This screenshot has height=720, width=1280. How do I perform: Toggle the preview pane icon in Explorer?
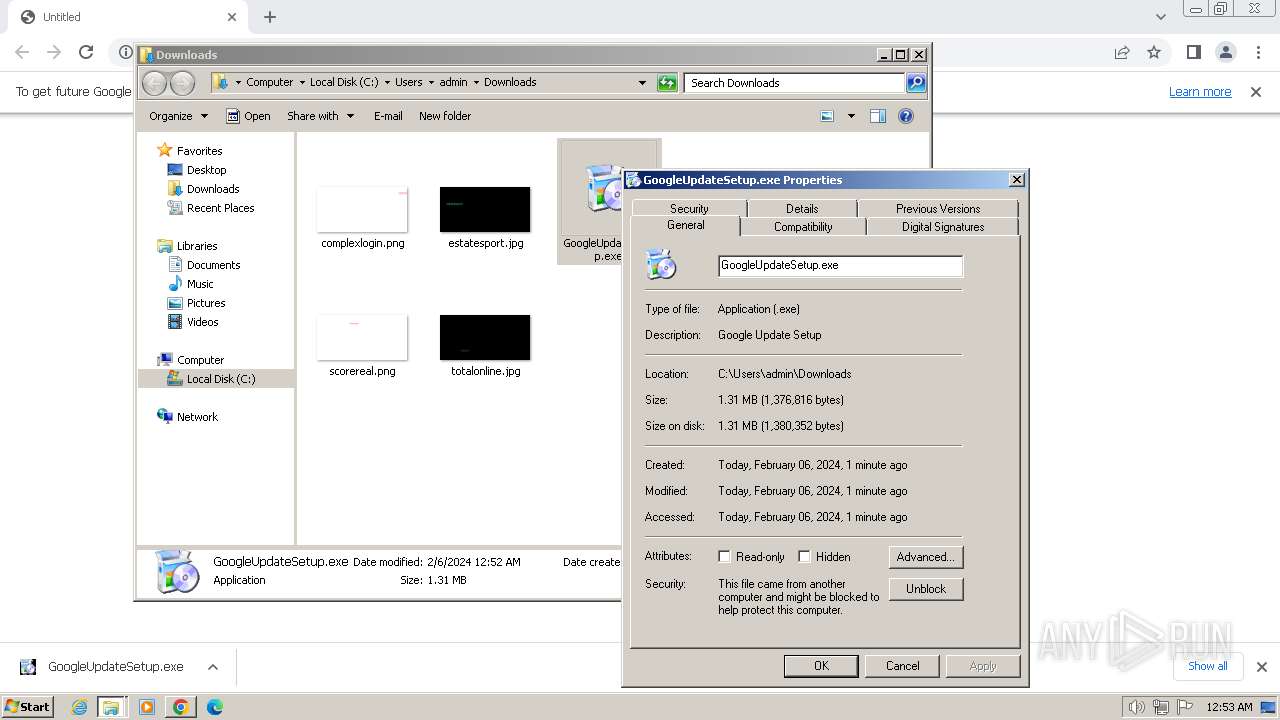tap(878, 116)
